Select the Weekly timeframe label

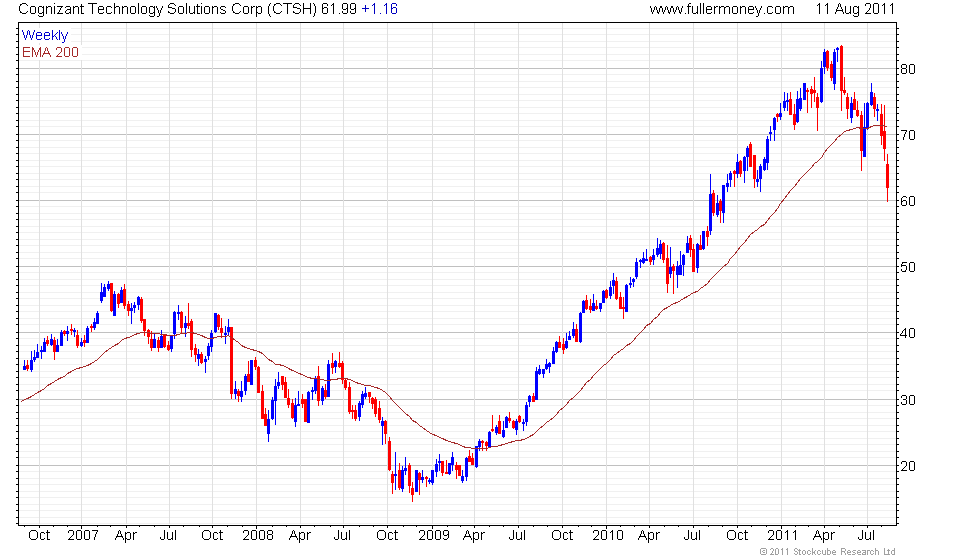tap(44, 36)
